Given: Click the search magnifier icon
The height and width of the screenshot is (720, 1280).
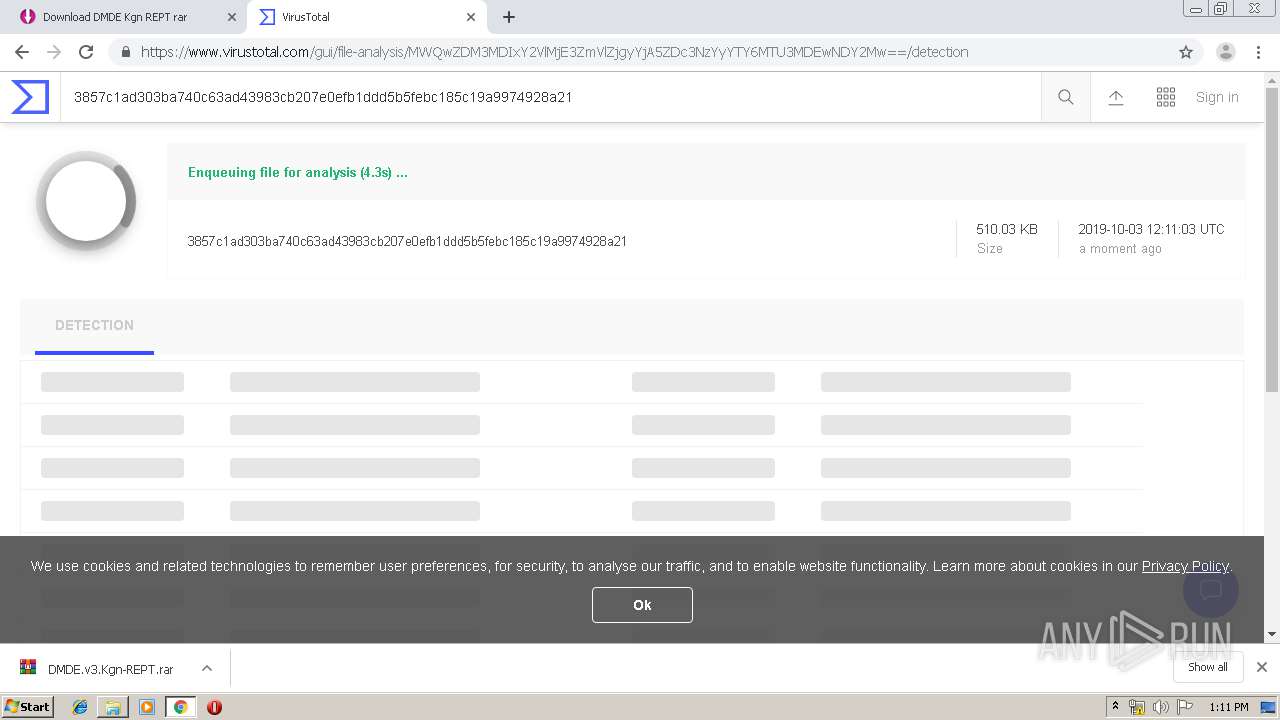Looking at the screenshot, I should [1066, 97].
